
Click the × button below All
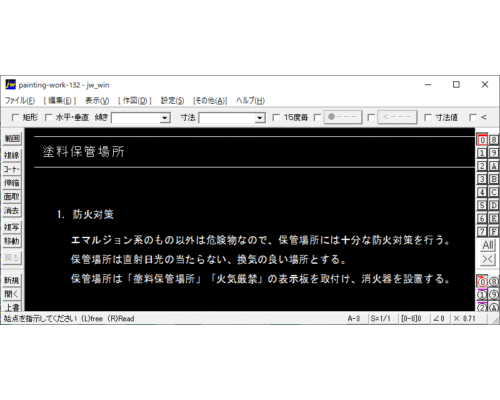pos(488,259)
